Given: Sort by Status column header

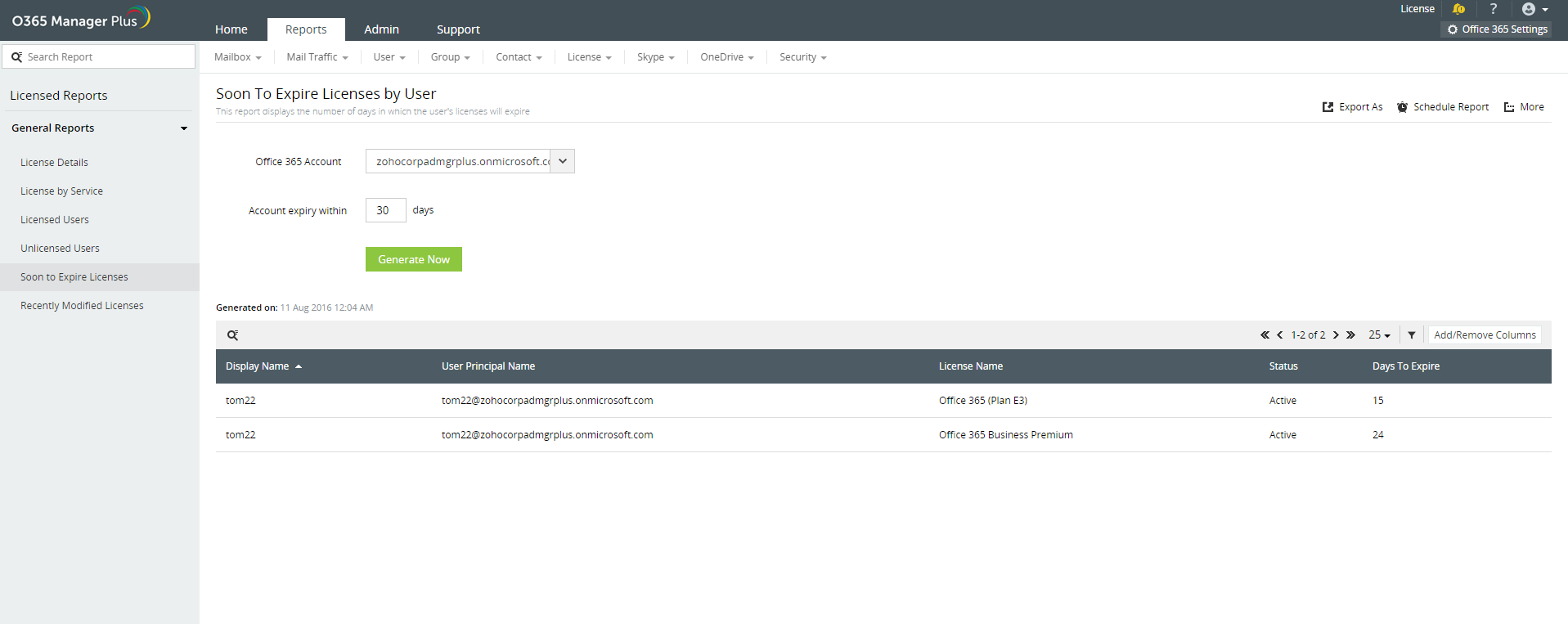Looking at the screenshot, I should tap(1283, 366).
